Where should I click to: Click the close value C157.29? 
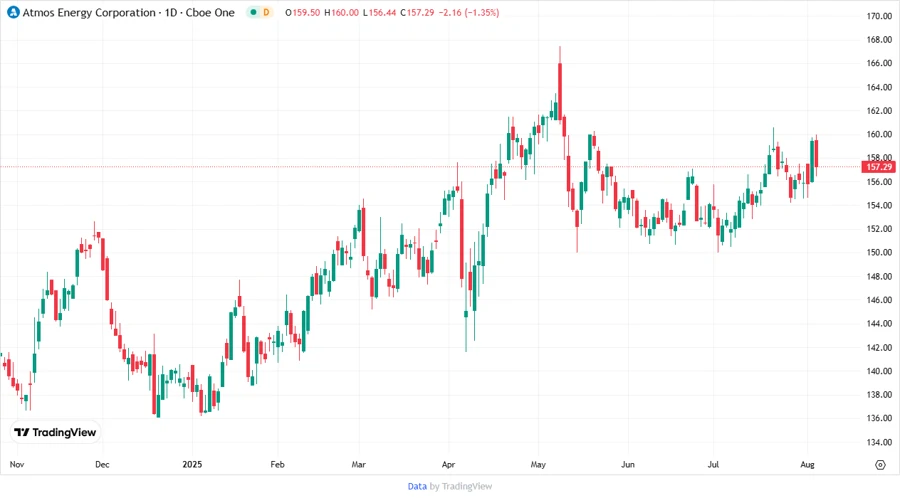[x=417, y=12]
